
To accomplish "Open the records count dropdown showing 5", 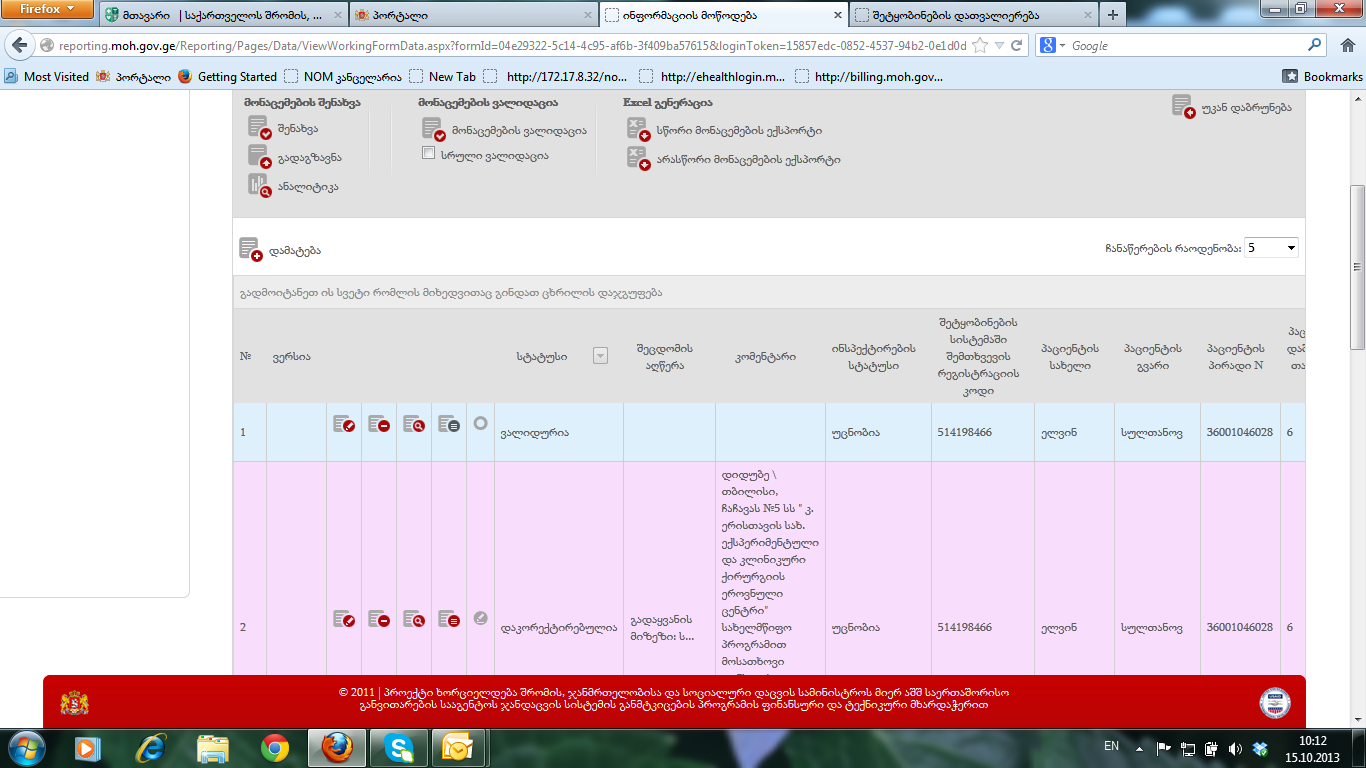I will 1271,248.
